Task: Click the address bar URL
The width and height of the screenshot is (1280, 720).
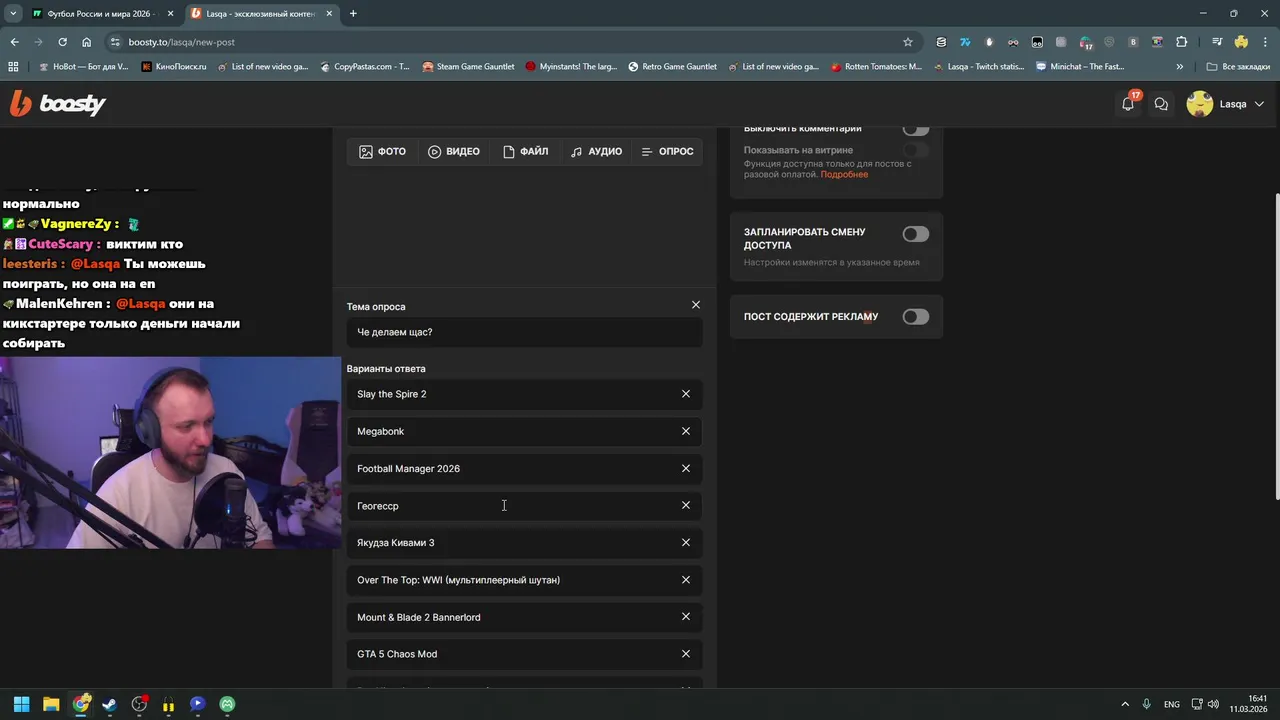Action: click(181, 42)
